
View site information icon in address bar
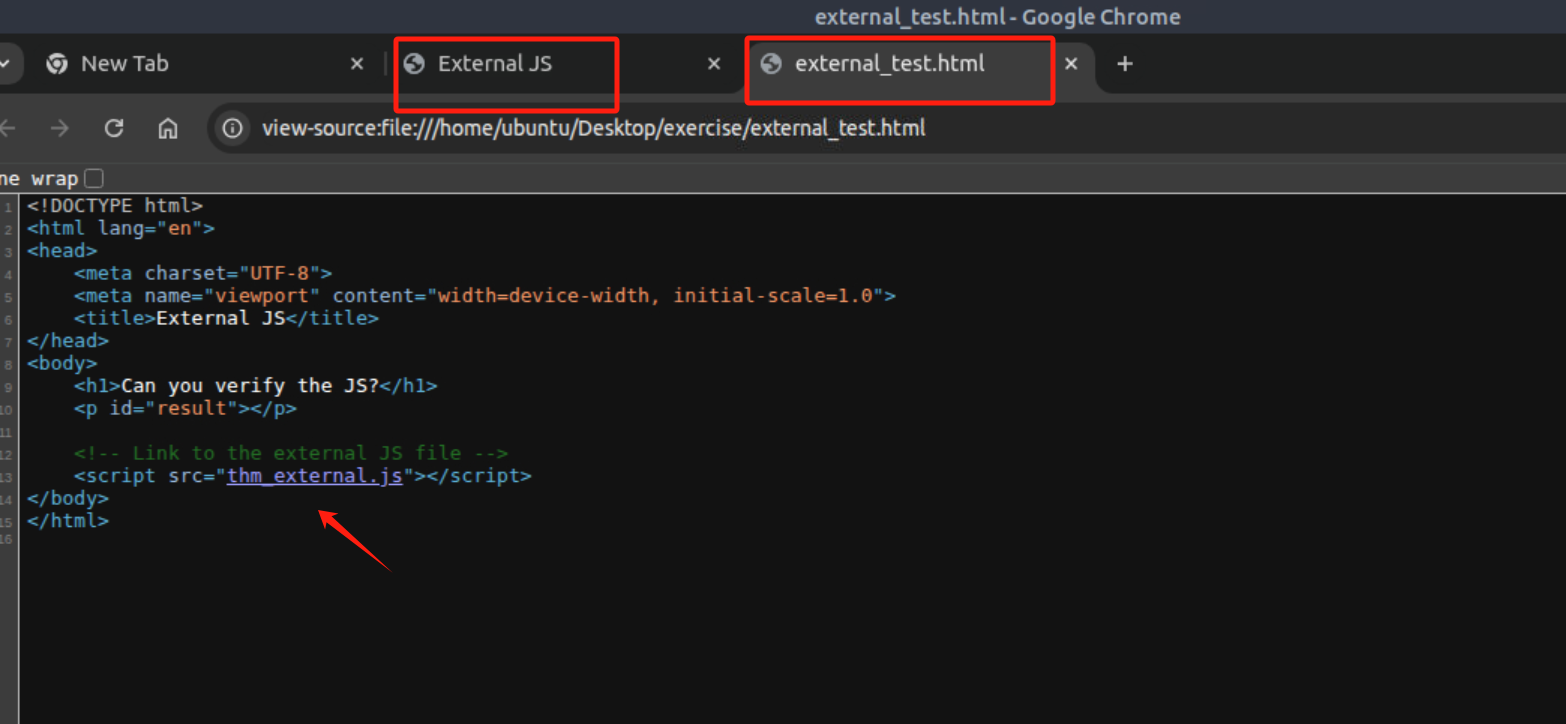[233, 128]
